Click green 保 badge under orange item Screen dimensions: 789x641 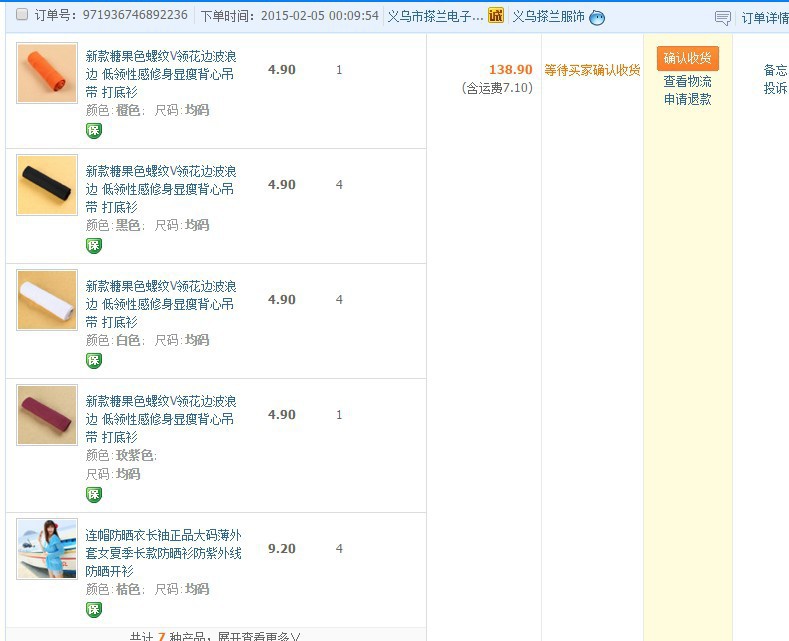(x=94, y=131)
